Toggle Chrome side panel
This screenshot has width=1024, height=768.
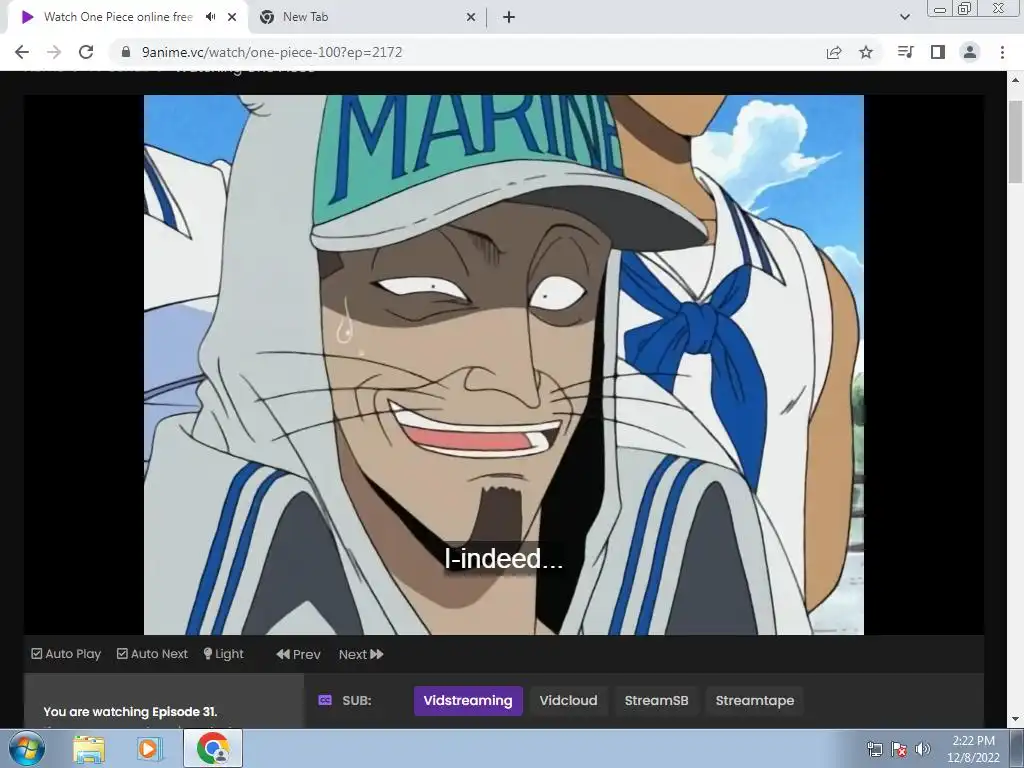click(938, 52)
